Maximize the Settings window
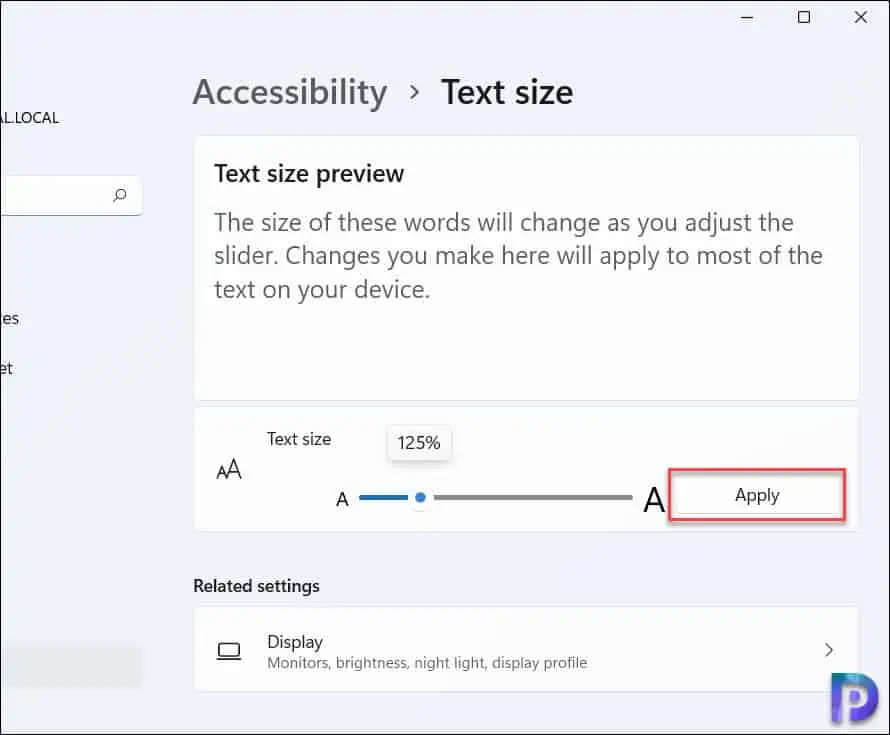 click(804, 18)
